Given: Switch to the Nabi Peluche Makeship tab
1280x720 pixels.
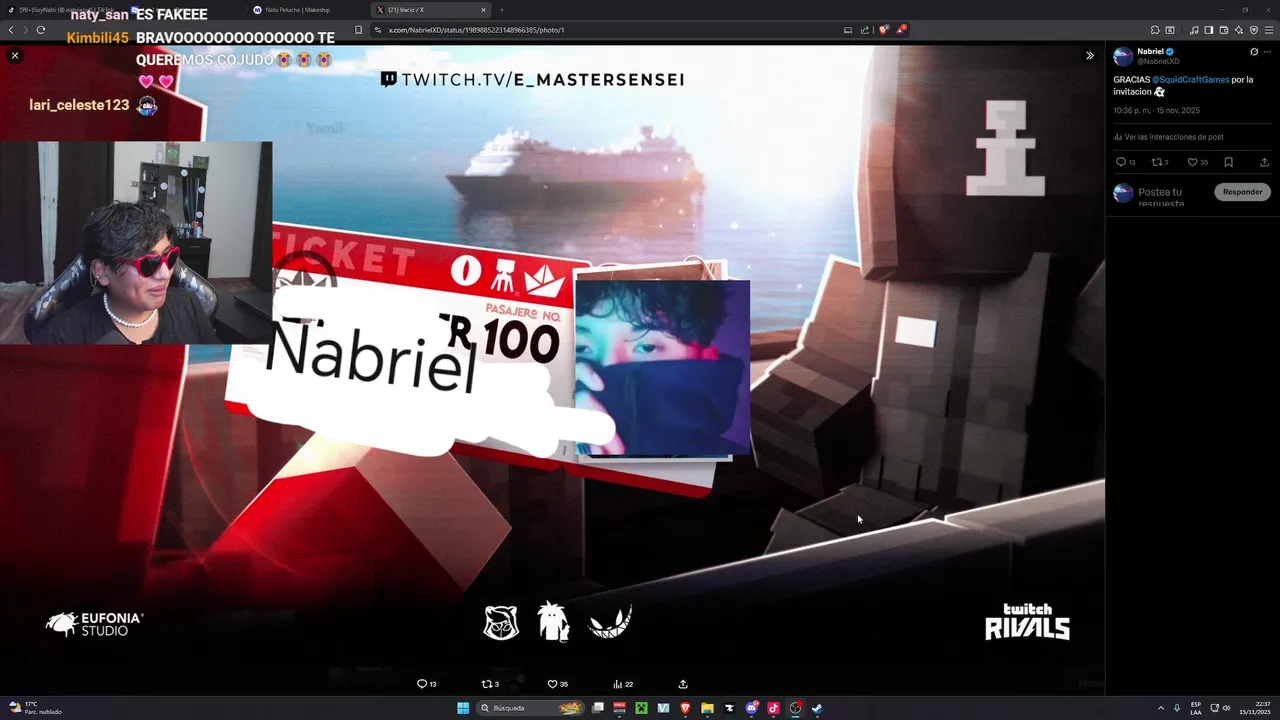Looking at the screenshot, I should pyautogui.click(x=298, y=10).
